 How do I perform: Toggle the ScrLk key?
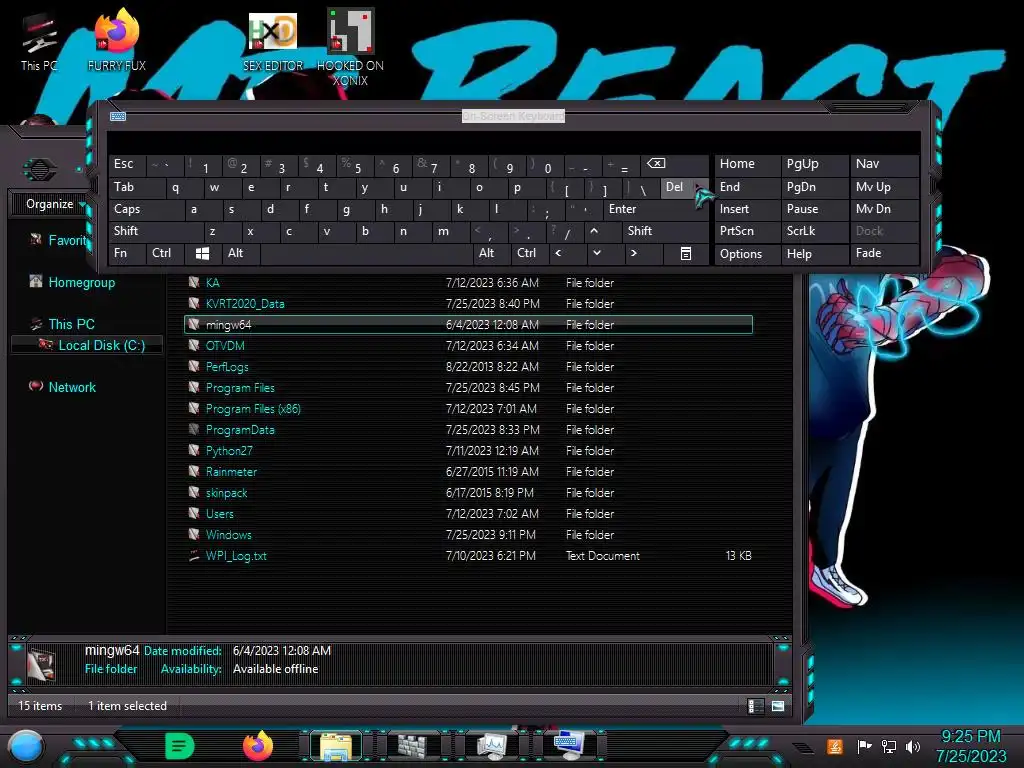tap(814, 231)
